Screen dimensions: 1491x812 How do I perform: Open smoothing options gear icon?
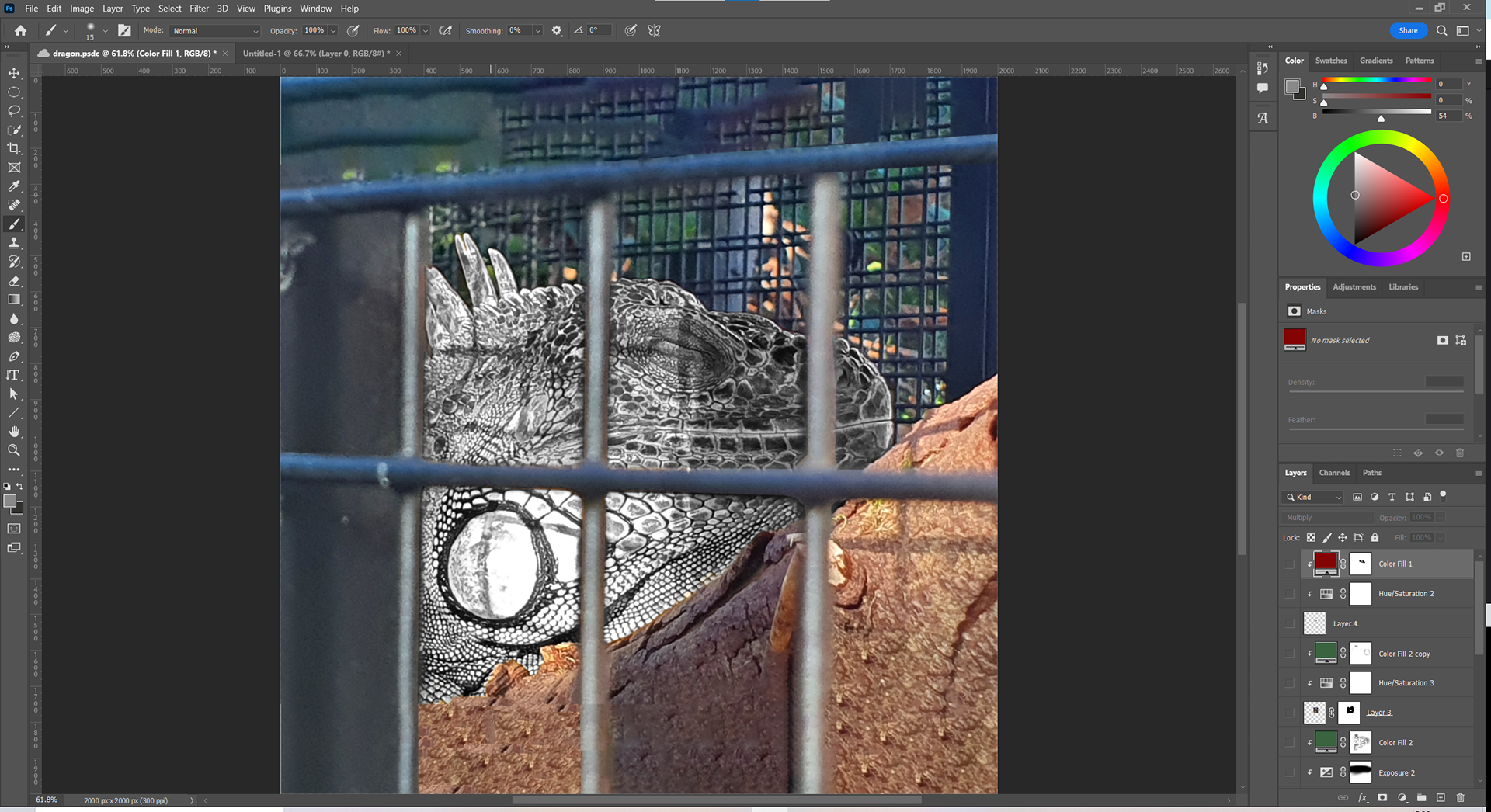pos(557,30)
